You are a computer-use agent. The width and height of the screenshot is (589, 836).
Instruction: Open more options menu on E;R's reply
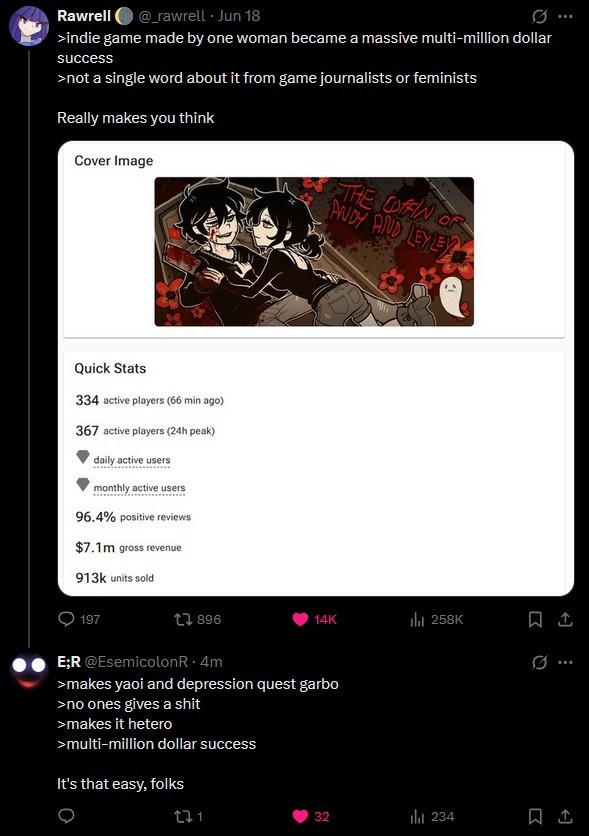pos(565,662)
